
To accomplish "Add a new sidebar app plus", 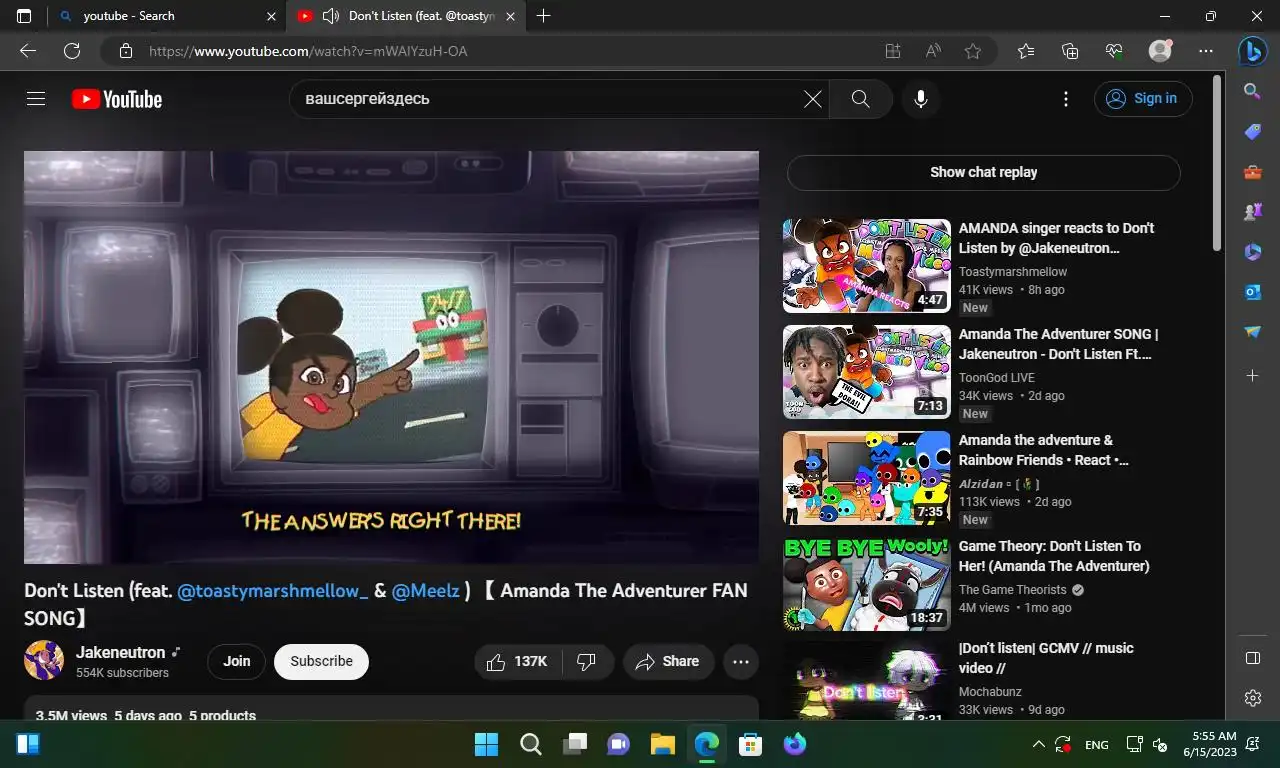I will pyautogui.click(x=1252, y=375).
